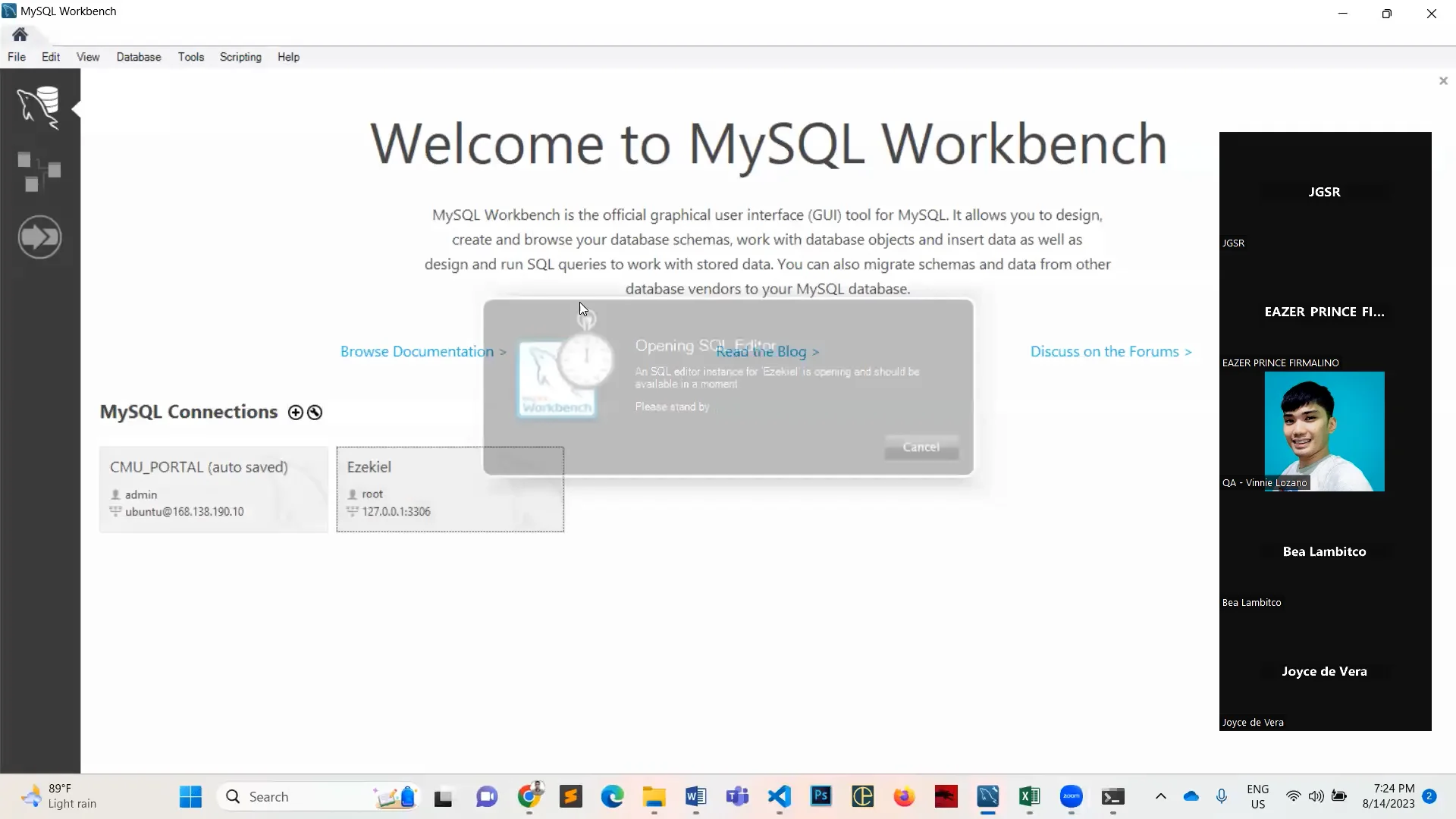Click the Home toolbar icon
The height and width of the screenshot is (819, 1456).
(x=19, y=35)
